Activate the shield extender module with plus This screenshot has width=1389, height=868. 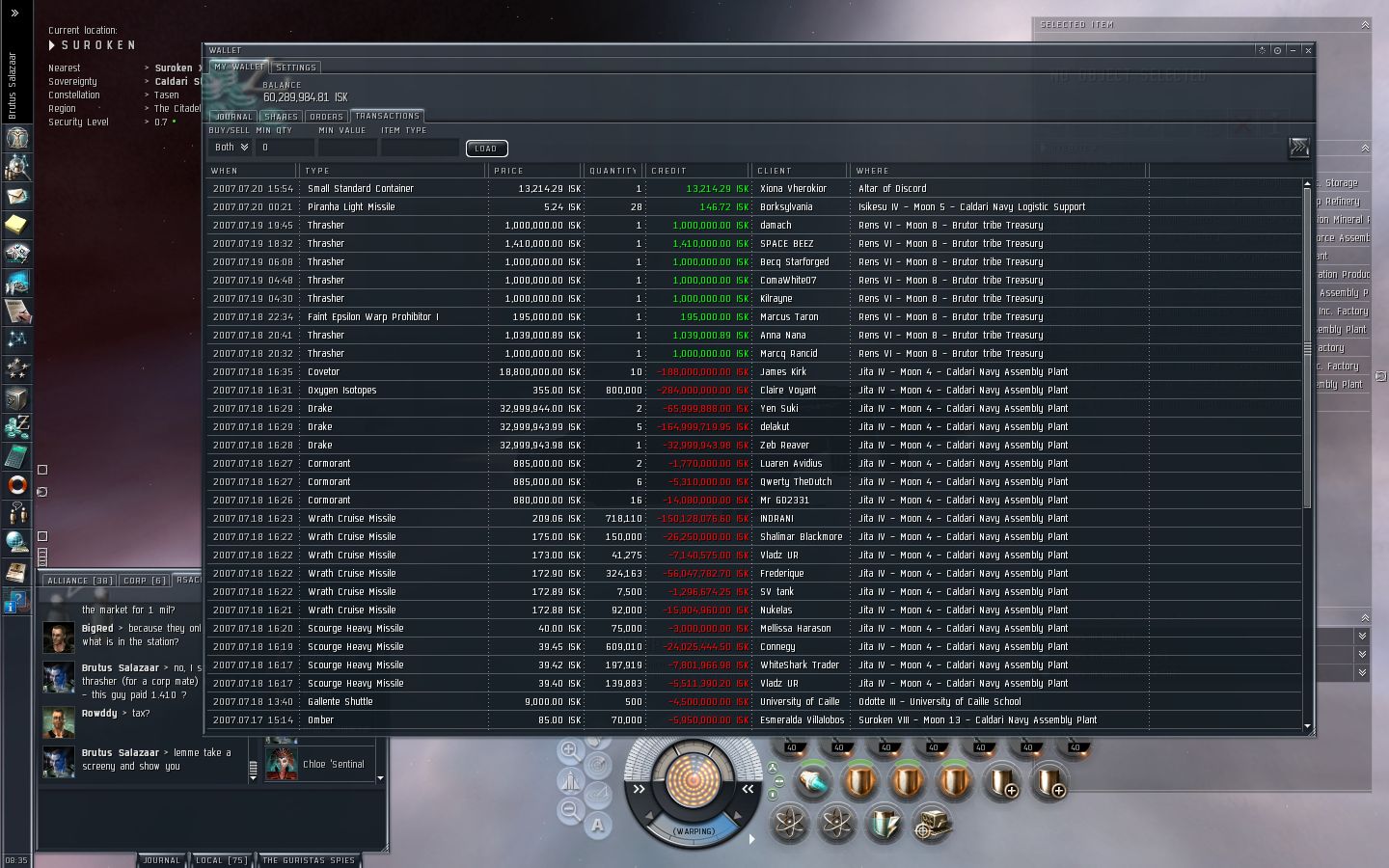click(1001, 781)
